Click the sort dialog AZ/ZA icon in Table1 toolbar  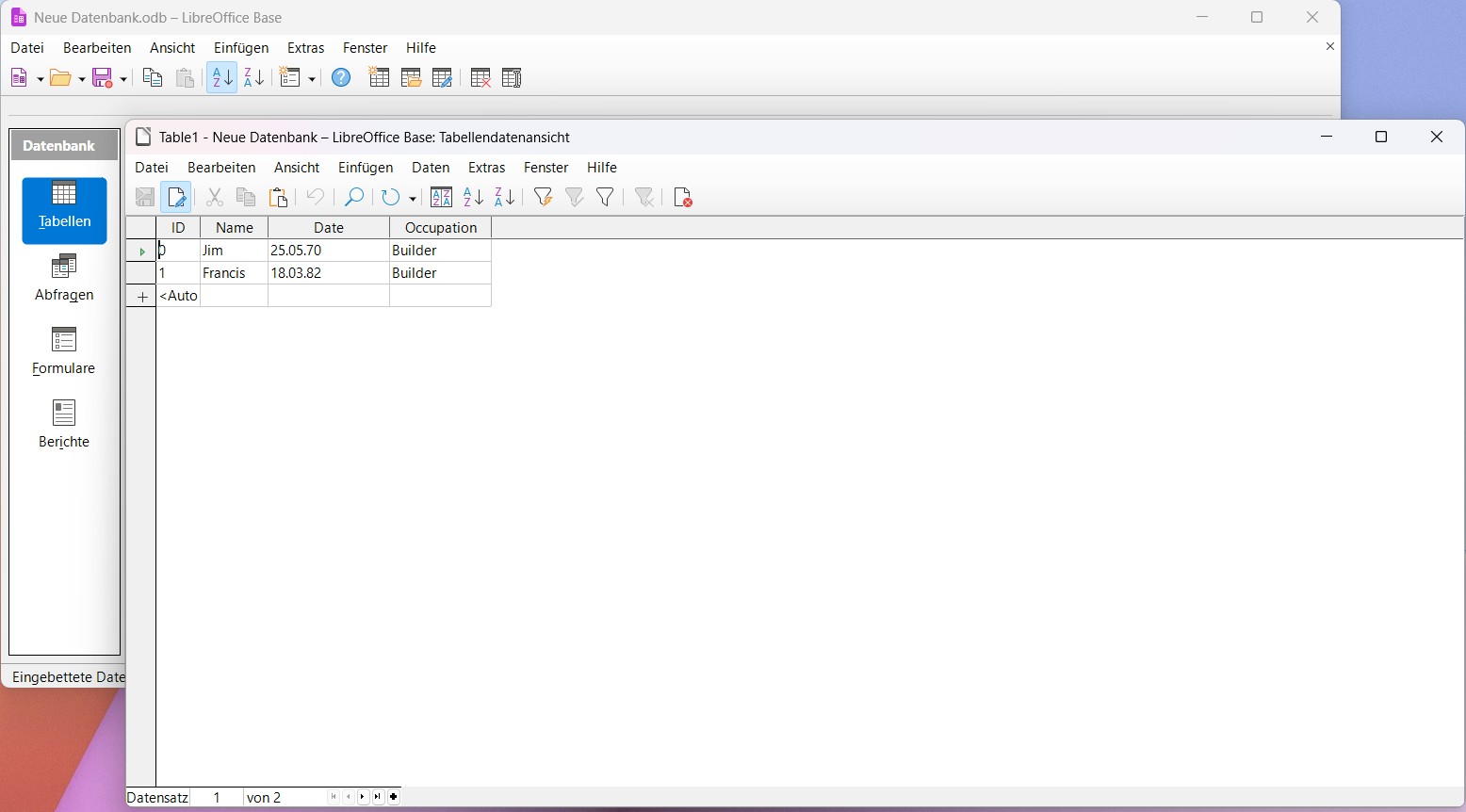click(442, 197)
